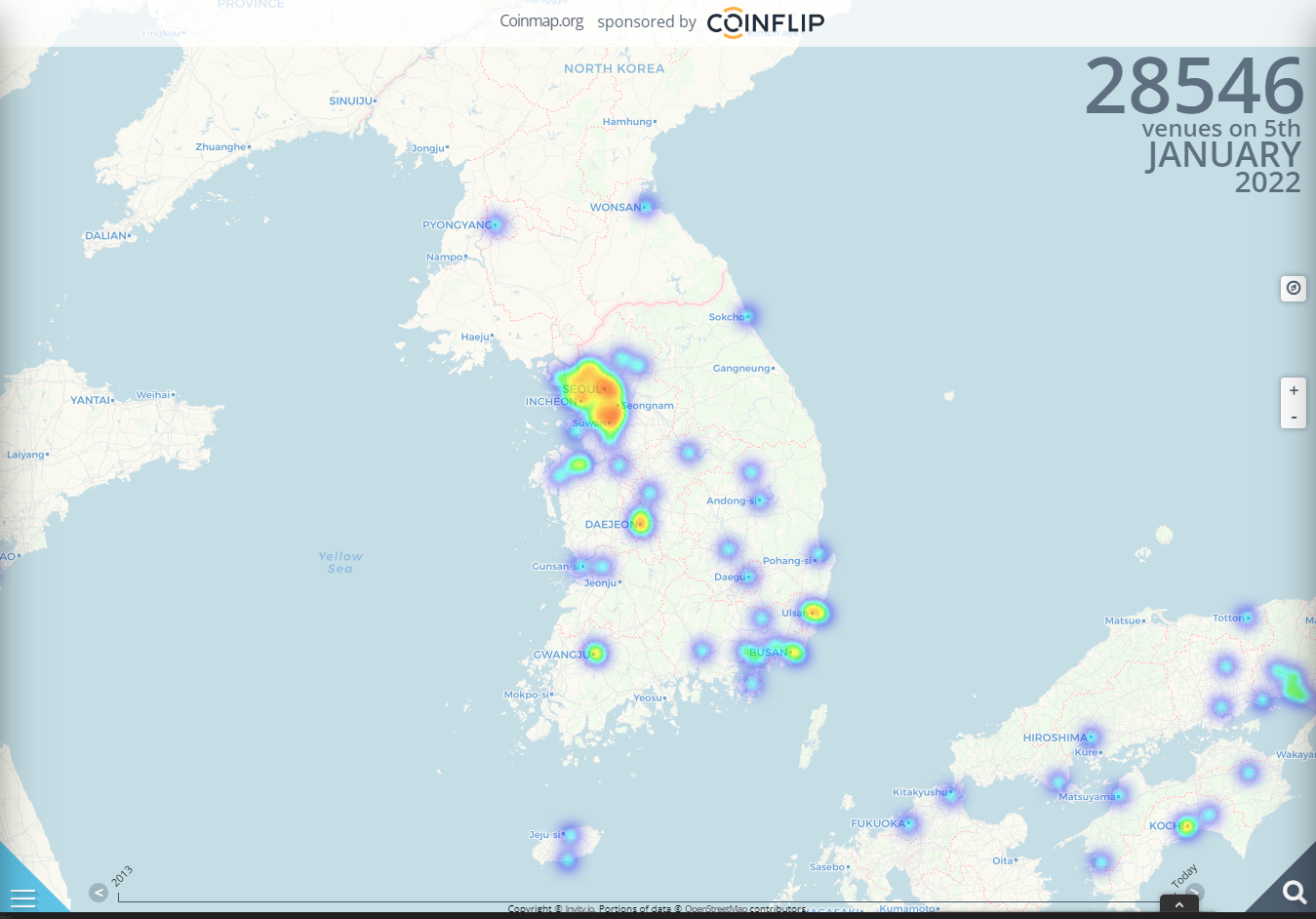The image size is (1316, 919).
Task: Click the INCHEON map label
Action: tap(551, 401)
